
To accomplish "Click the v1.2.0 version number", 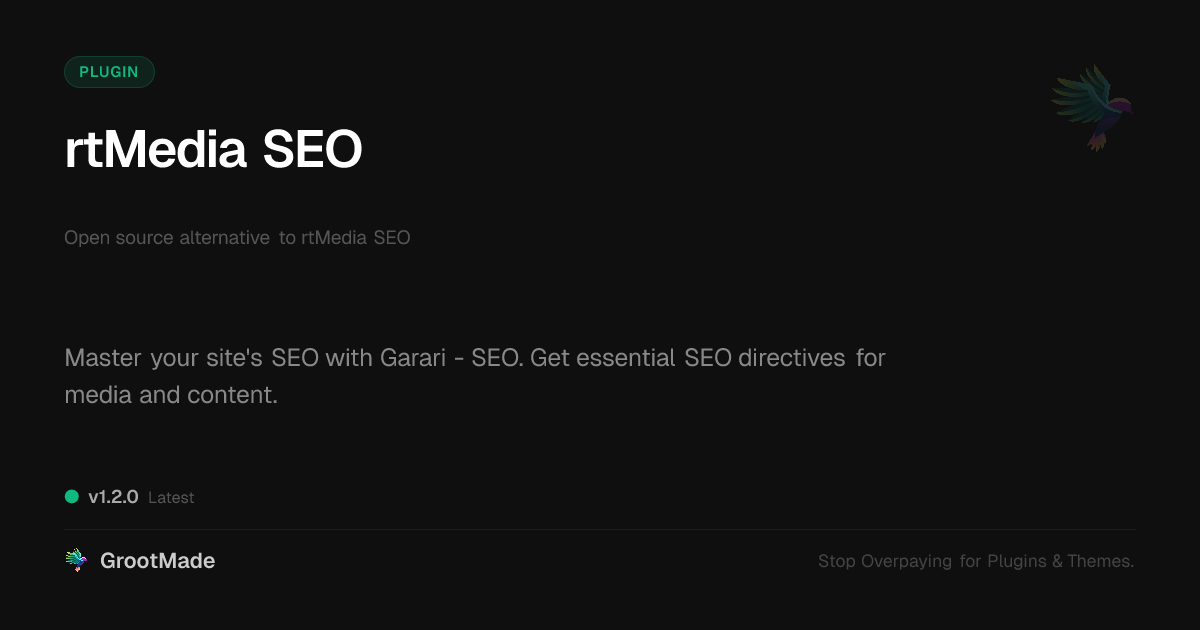I will (113, 497).
